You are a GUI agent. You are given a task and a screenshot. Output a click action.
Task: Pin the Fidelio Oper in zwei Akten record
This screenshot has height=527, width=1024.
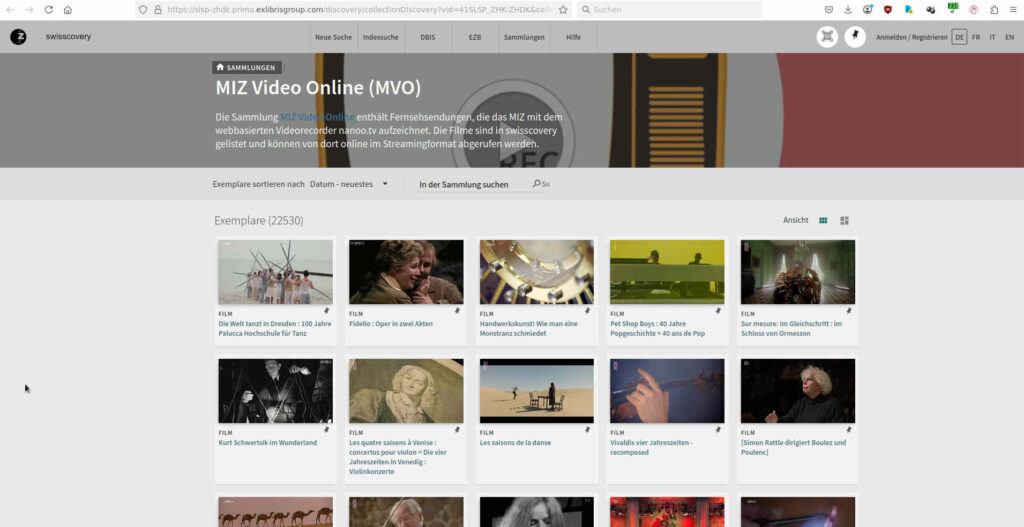pos(457,311)
